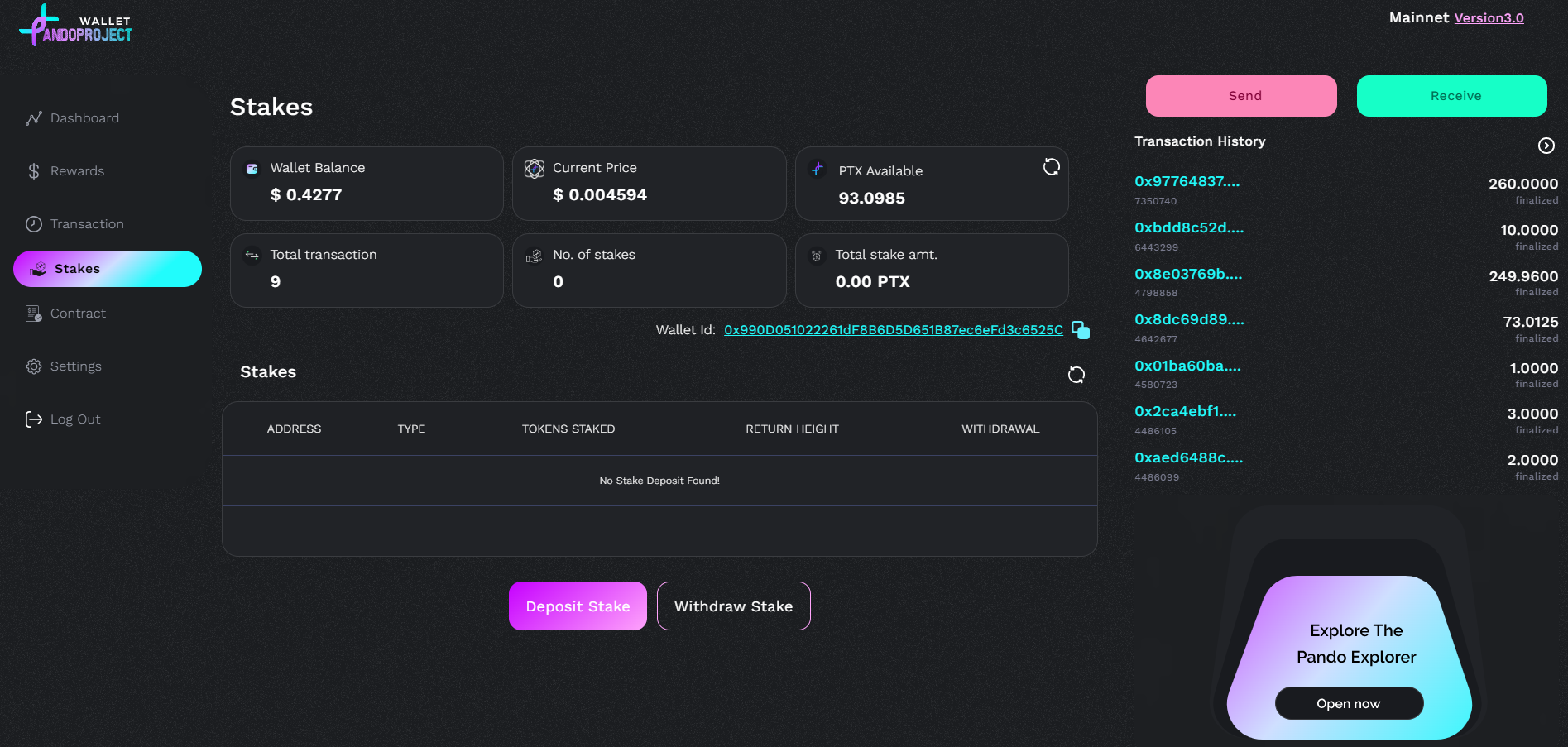1568x747 pixels.
Task: Expand Transaction History with arrow icon
Action: [1546, 146]
